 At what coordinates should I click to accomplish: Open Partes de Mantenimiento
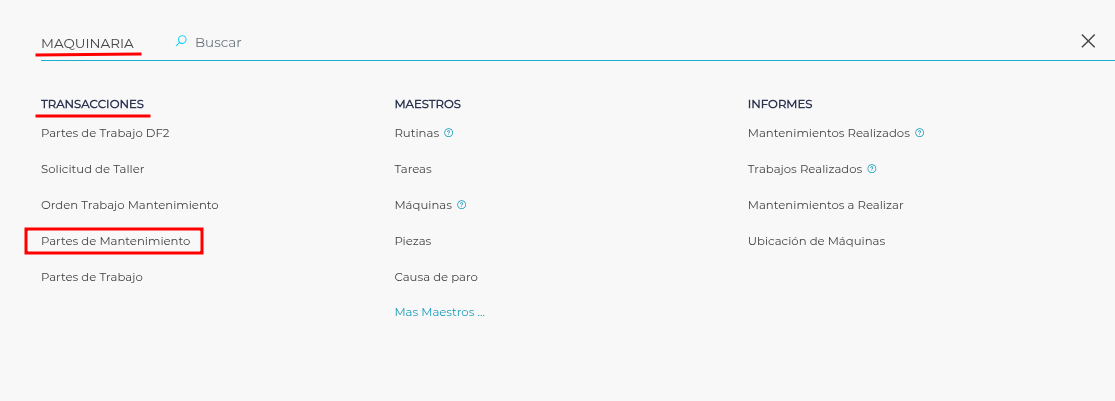115,241
